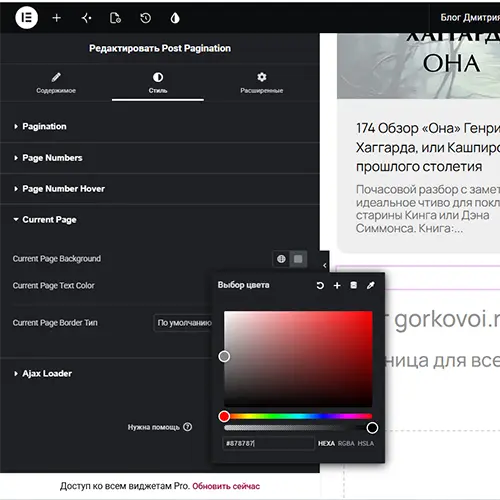500x500 pixels.
Task: Activate the eyedropper tool in color picker
Action: click(371, 285)
